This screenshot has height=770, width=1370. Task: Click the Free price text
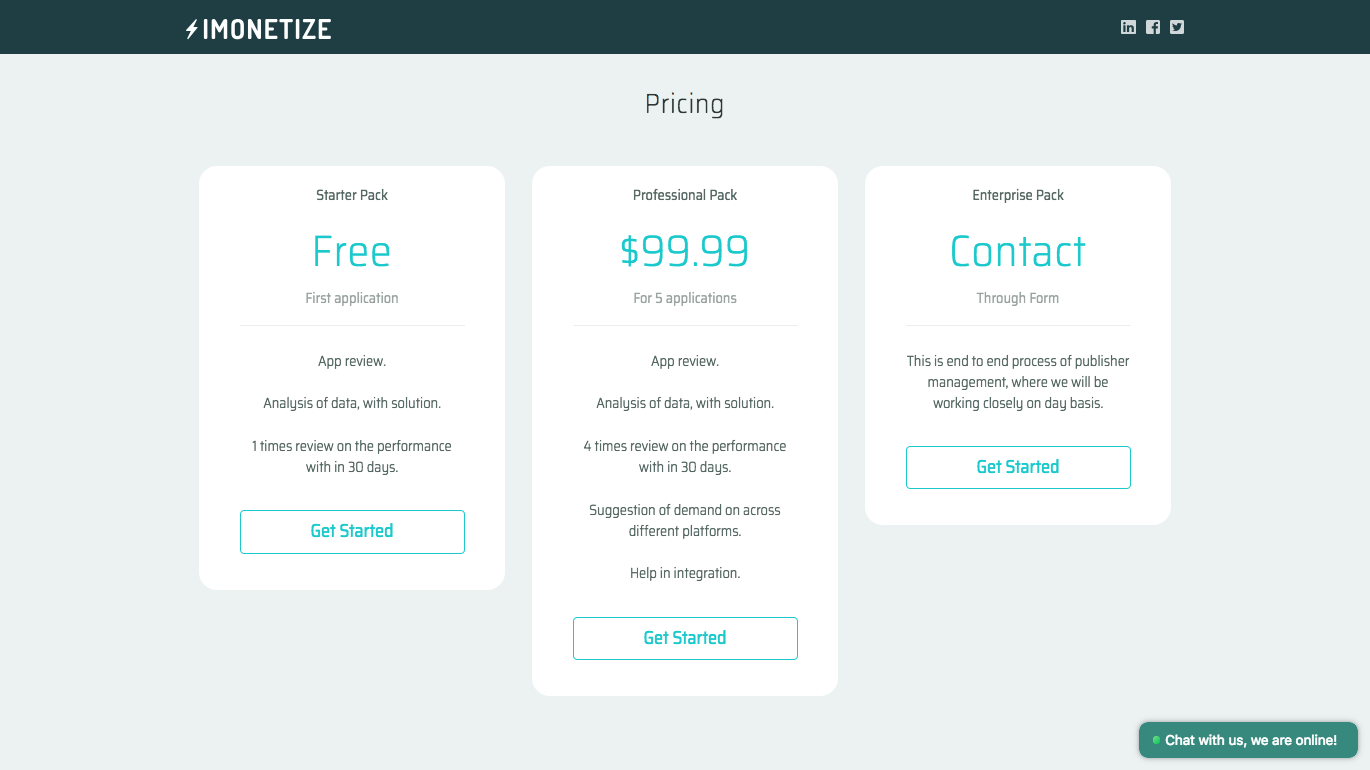352,252
